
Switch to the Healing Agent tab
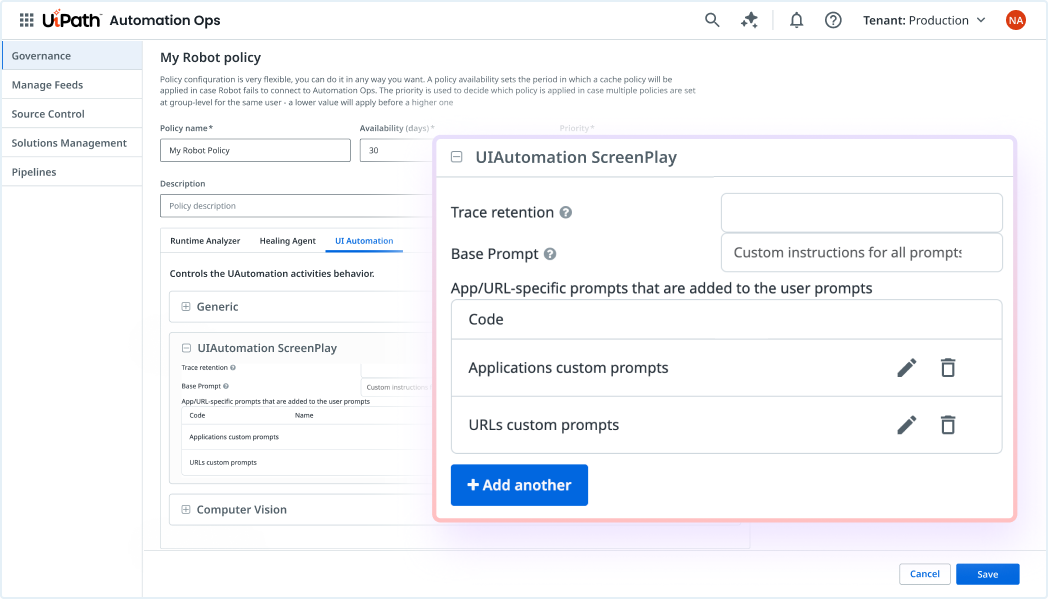[x=287, y=241]
